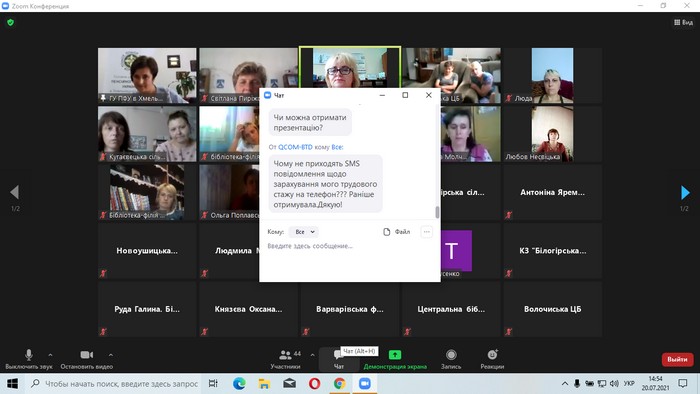
Task: Click the QCOM-BTD sender name link
Action: 295,147
